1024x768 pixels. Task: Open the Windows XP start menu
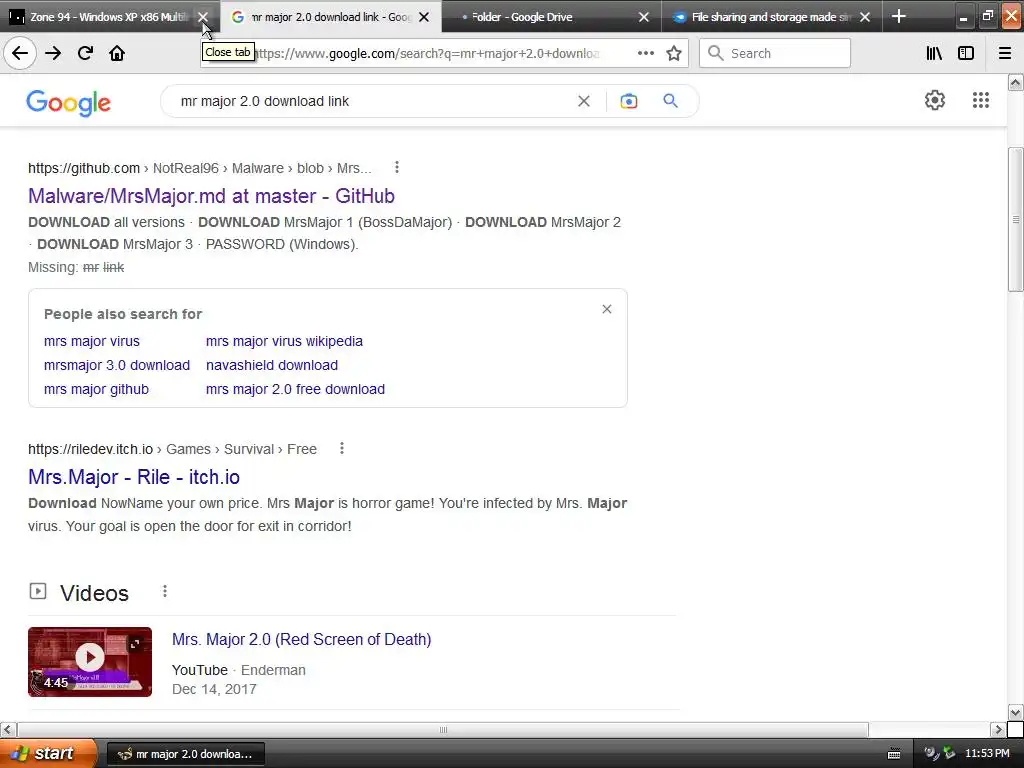pyautogui.click(x=47, y=753)
